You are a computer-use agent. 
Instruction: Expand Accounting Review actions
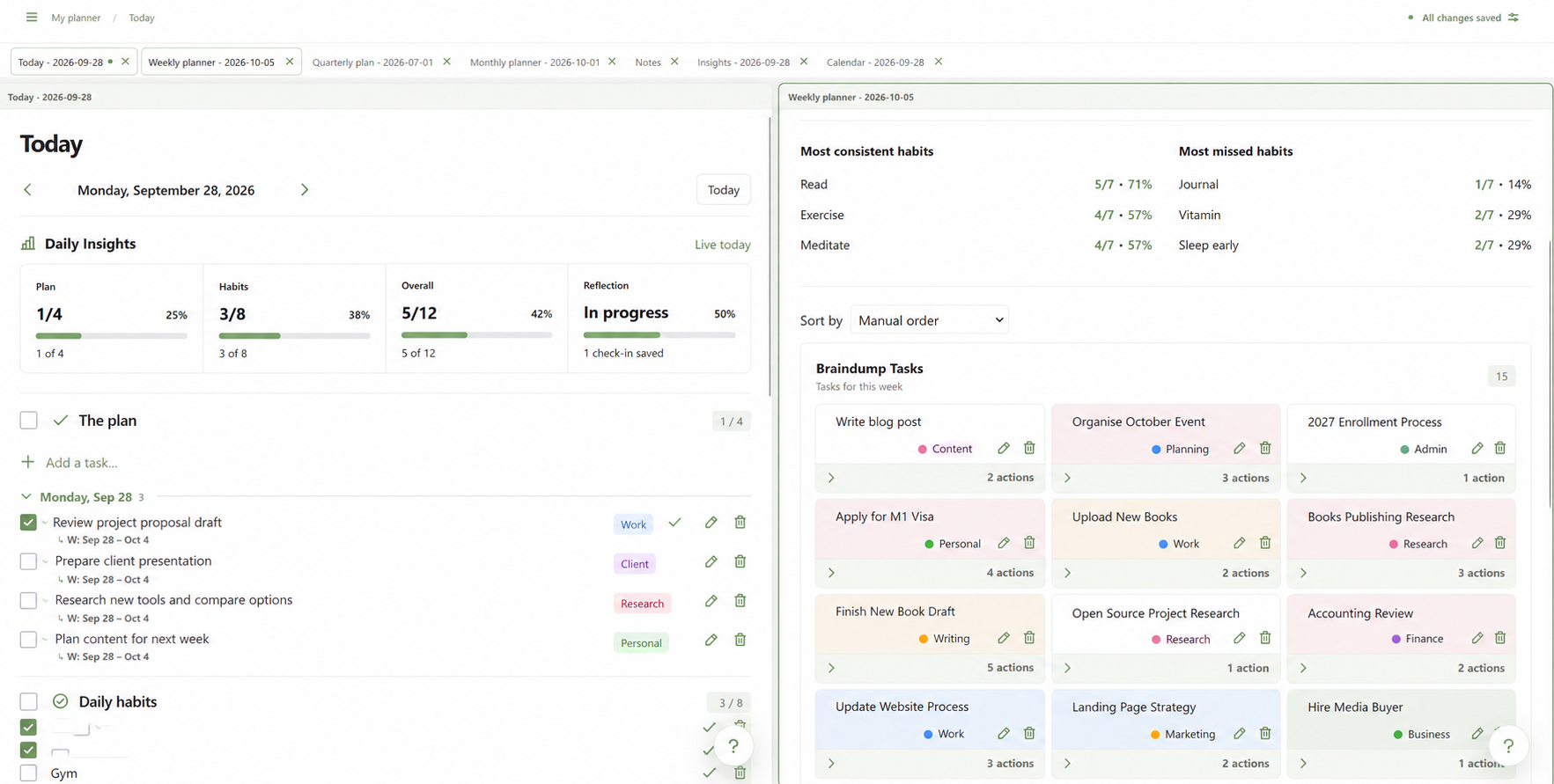tap(1303, 669)
